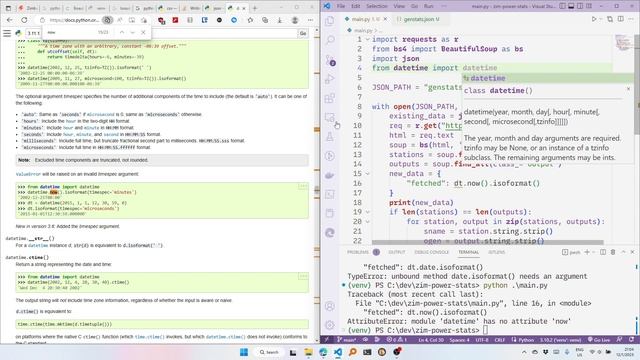Close the VS Code terminal panel
This screenshot has height=360, width=640.
click(632, 252)
